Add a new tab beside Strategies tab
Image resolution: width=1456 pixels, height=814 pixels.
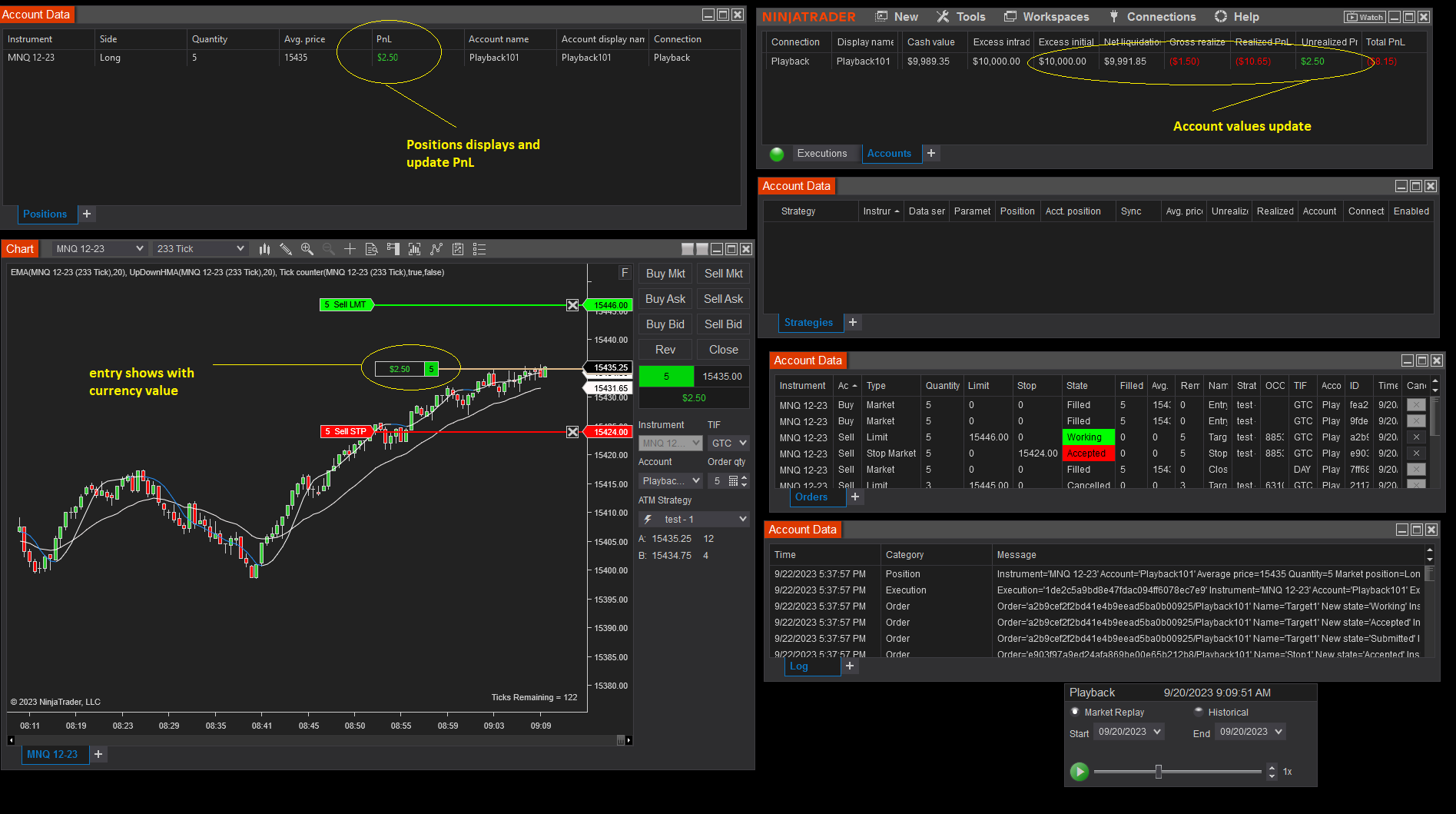click(x=853, y=323)
